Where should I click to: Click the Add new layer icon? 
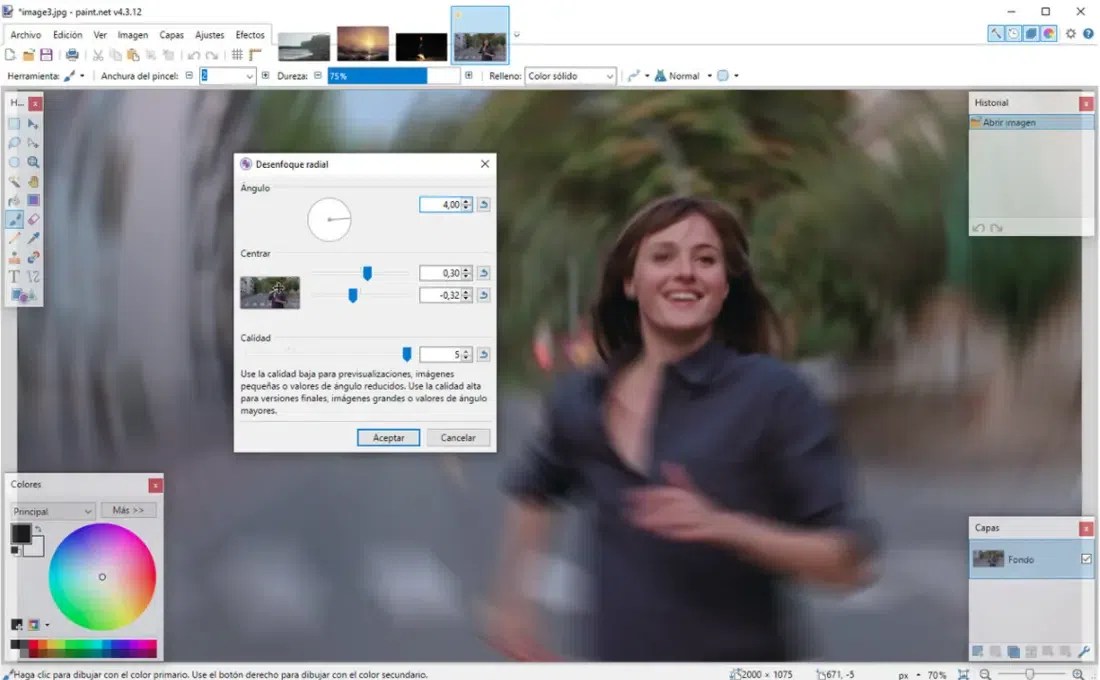click(977, 651)
